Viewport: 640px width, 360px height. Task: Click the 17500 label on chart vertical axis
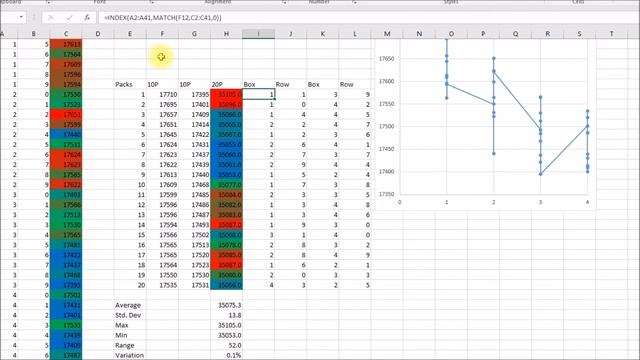[387, 127]
